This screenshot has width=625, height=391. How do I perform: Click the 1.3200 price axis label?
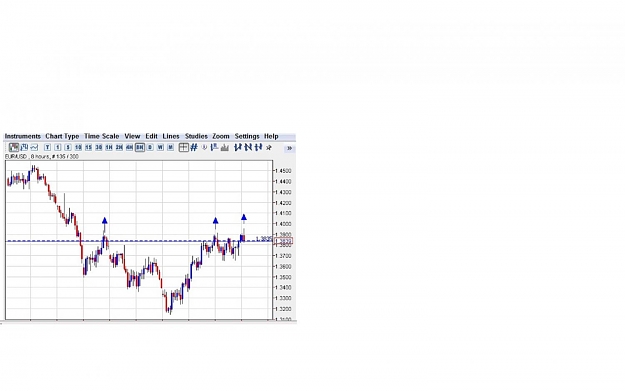point(283,309)
